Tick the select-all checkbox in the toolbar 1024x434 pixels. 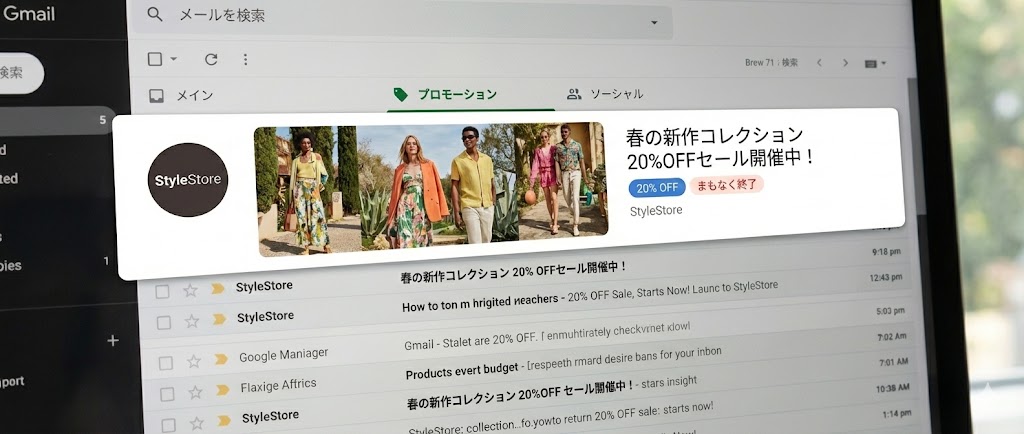(155, 59)
